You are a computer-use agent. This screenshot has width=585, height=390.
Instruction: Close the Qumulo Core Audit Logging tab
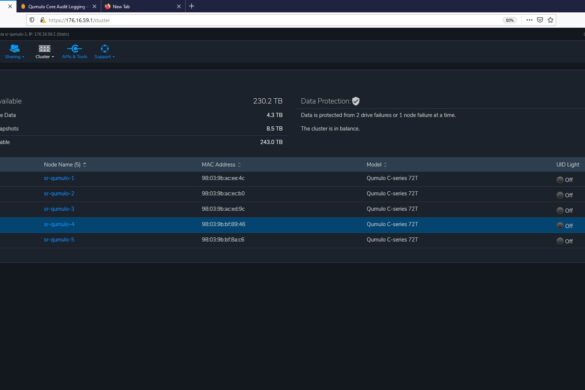[x=94, y=6]
